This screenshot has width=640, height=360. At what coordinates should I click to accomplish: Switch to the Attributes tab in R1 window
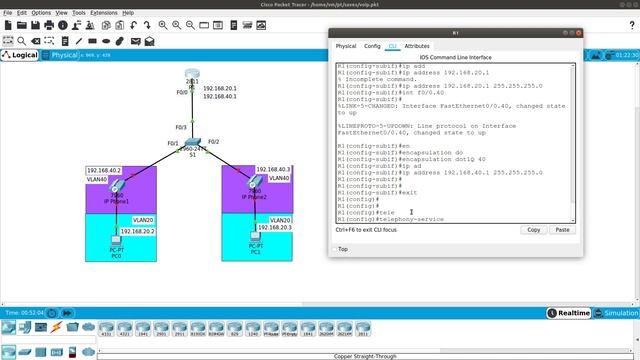[417, 46]
